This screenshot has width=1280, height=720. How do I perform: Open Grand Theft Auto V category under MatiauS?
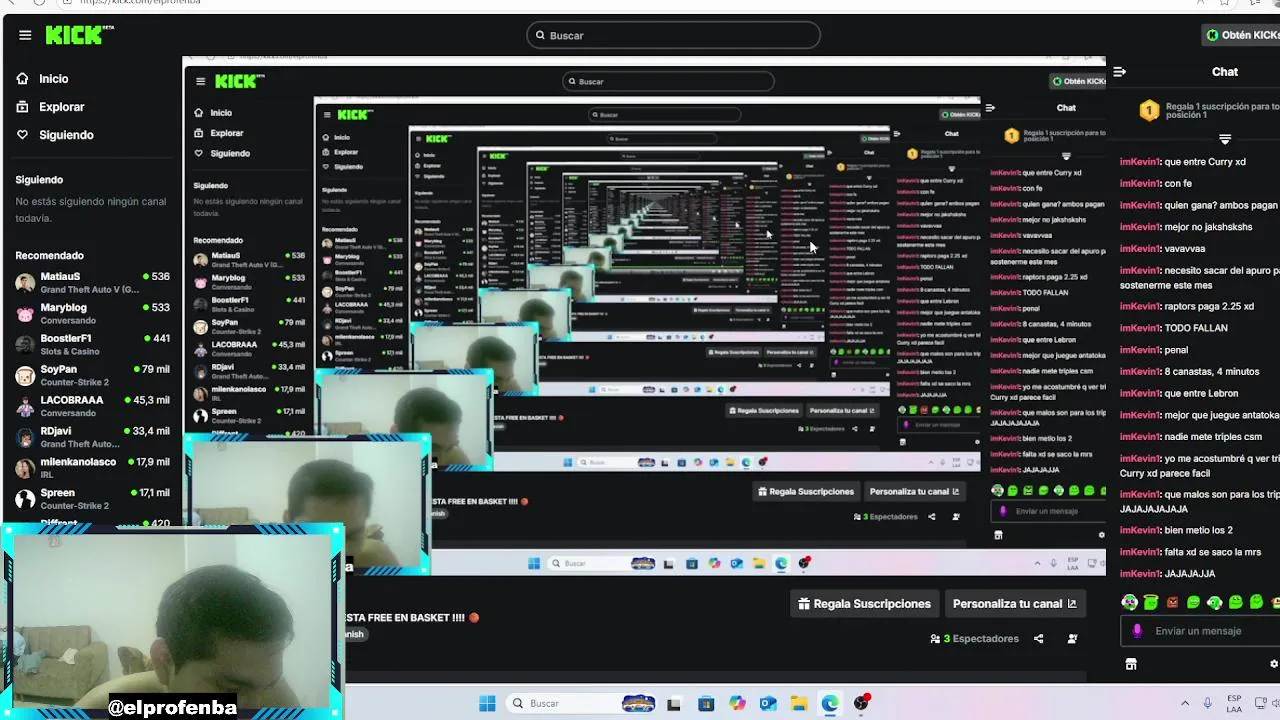click(89, 290)
